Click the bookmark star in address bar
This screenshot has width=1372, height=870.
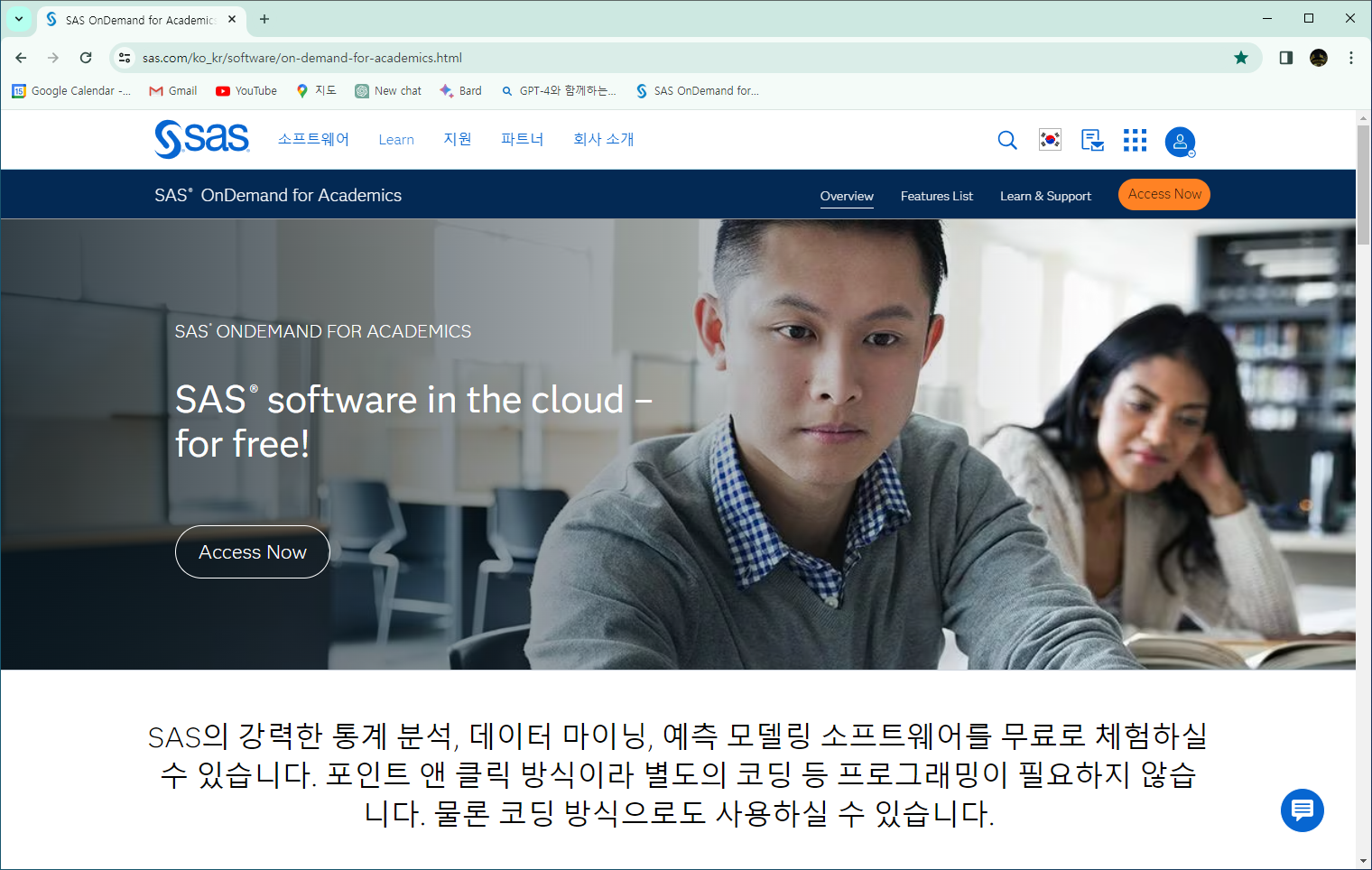(1241, 58)
